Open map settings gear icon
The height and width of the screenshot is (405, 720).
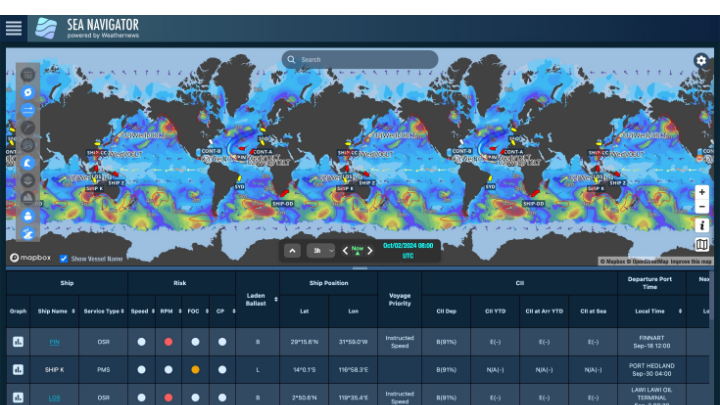[x=701, y=60]
